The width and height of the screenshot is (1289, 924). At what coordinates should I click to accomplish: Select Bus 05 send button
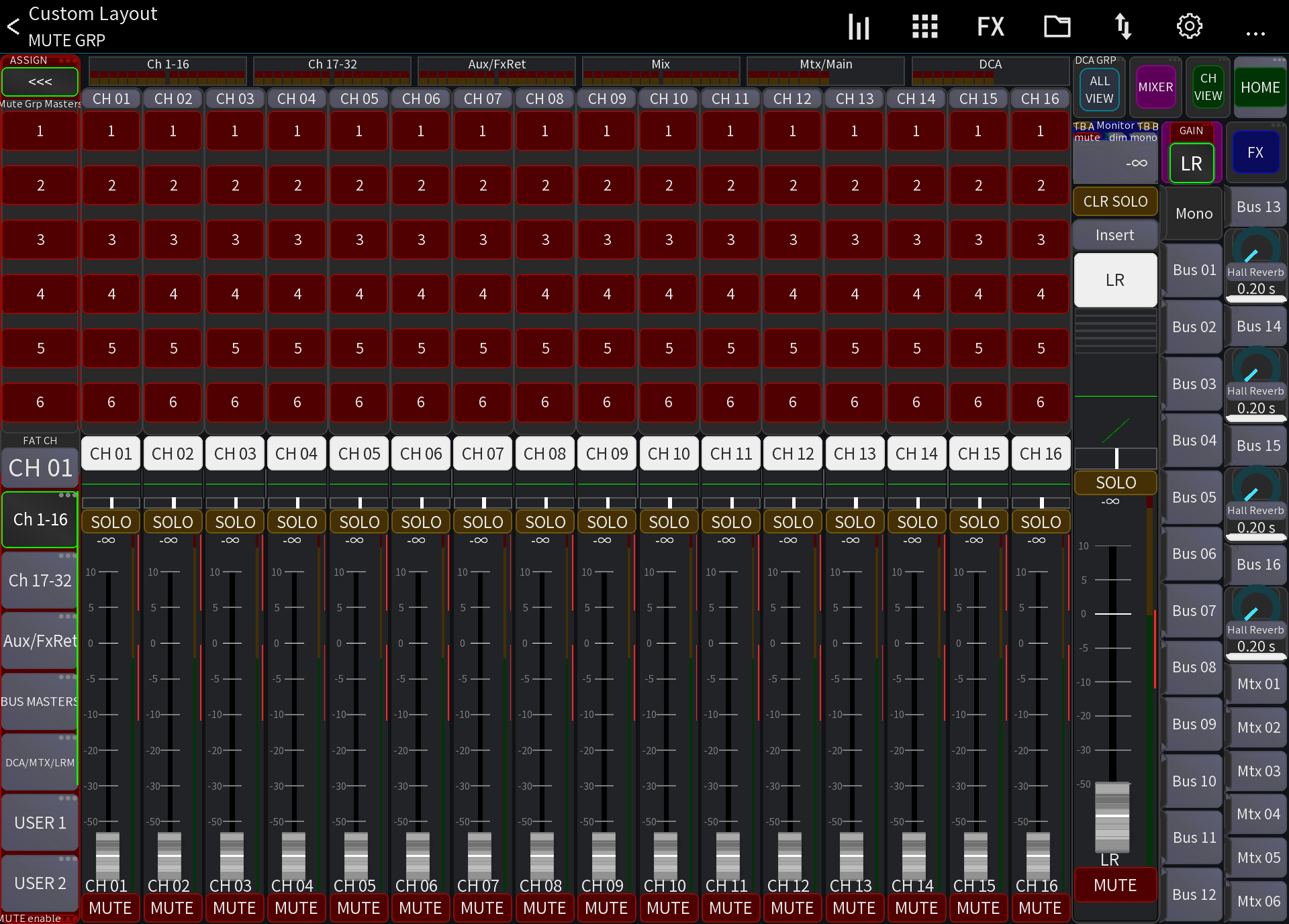(1194, 497)
